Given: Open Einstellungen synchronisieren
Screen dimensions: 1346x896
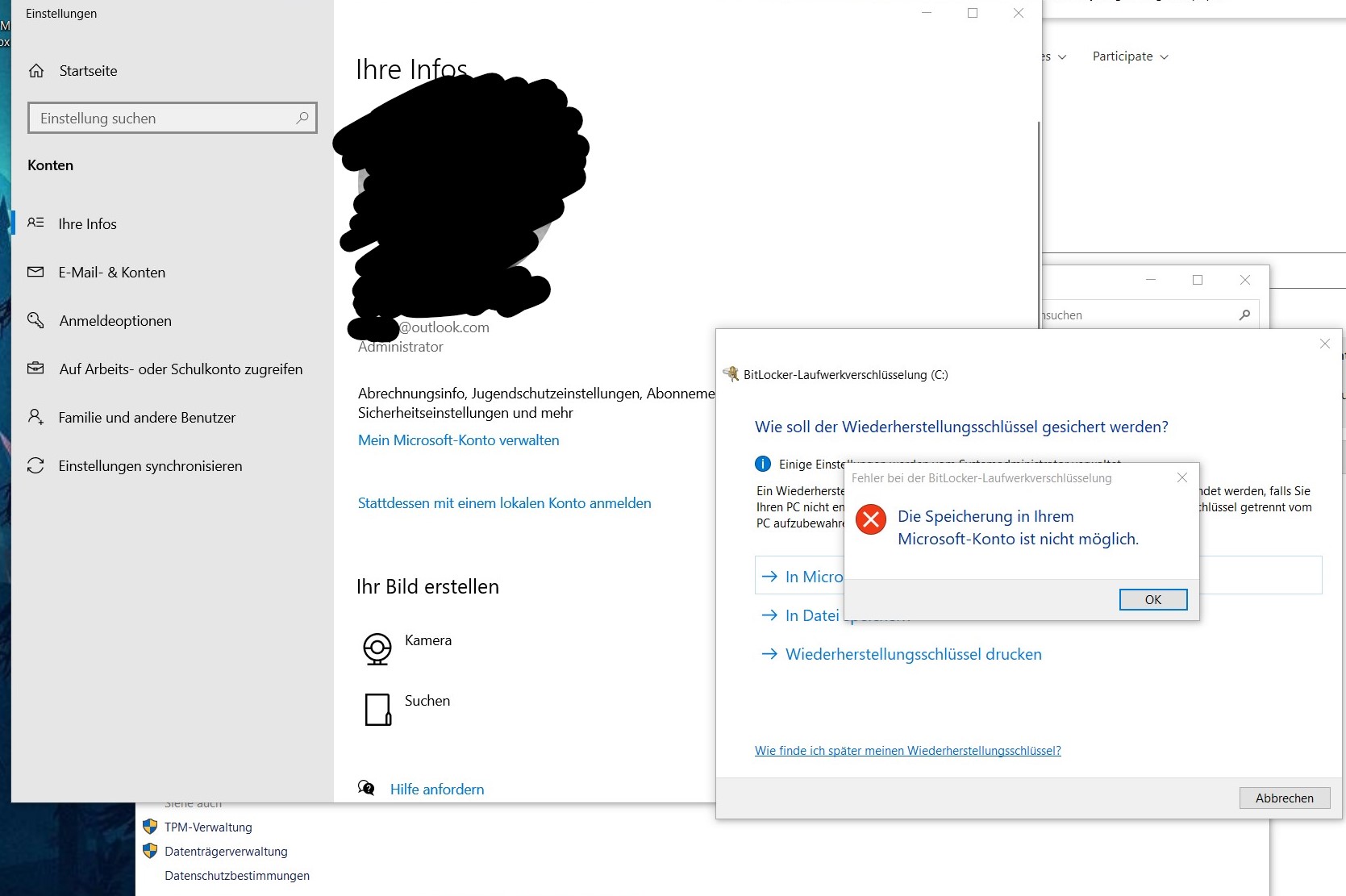Looking at the screenshot, I should 150,465.
